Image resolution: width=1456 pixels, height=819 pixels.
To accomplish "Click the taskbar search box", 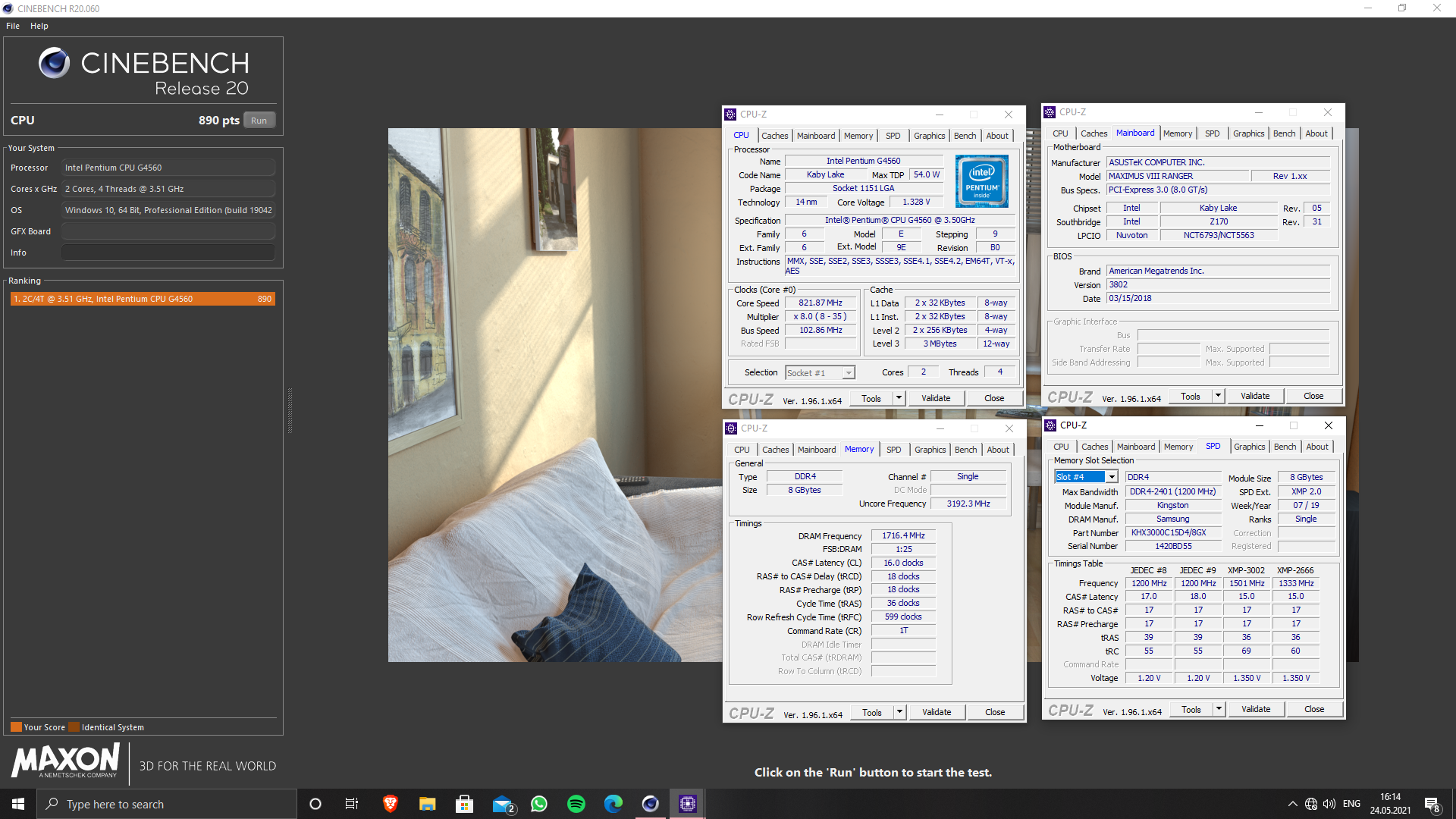I will pyautogui.click(x=167, y=804).
